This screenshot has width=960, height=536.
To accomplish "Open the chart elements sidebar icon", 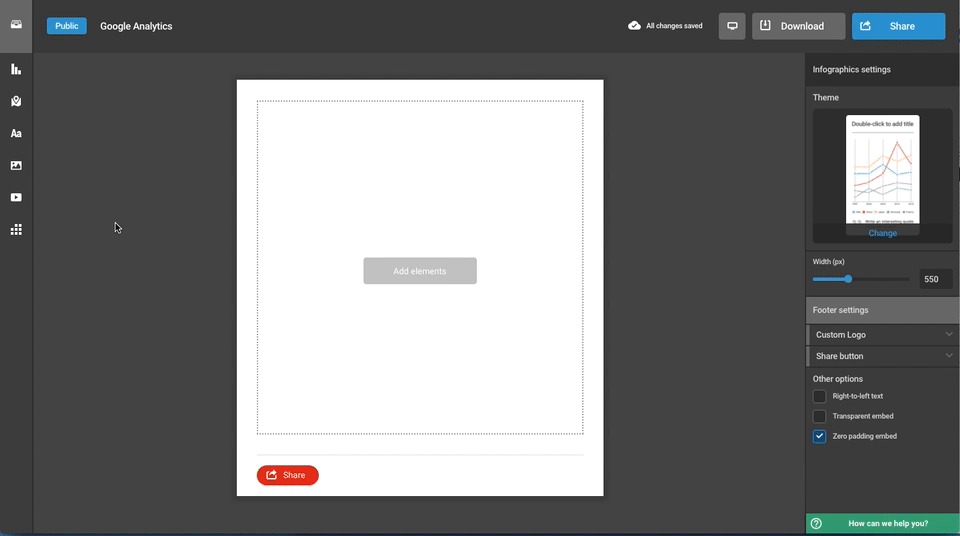I will point(16,69).
